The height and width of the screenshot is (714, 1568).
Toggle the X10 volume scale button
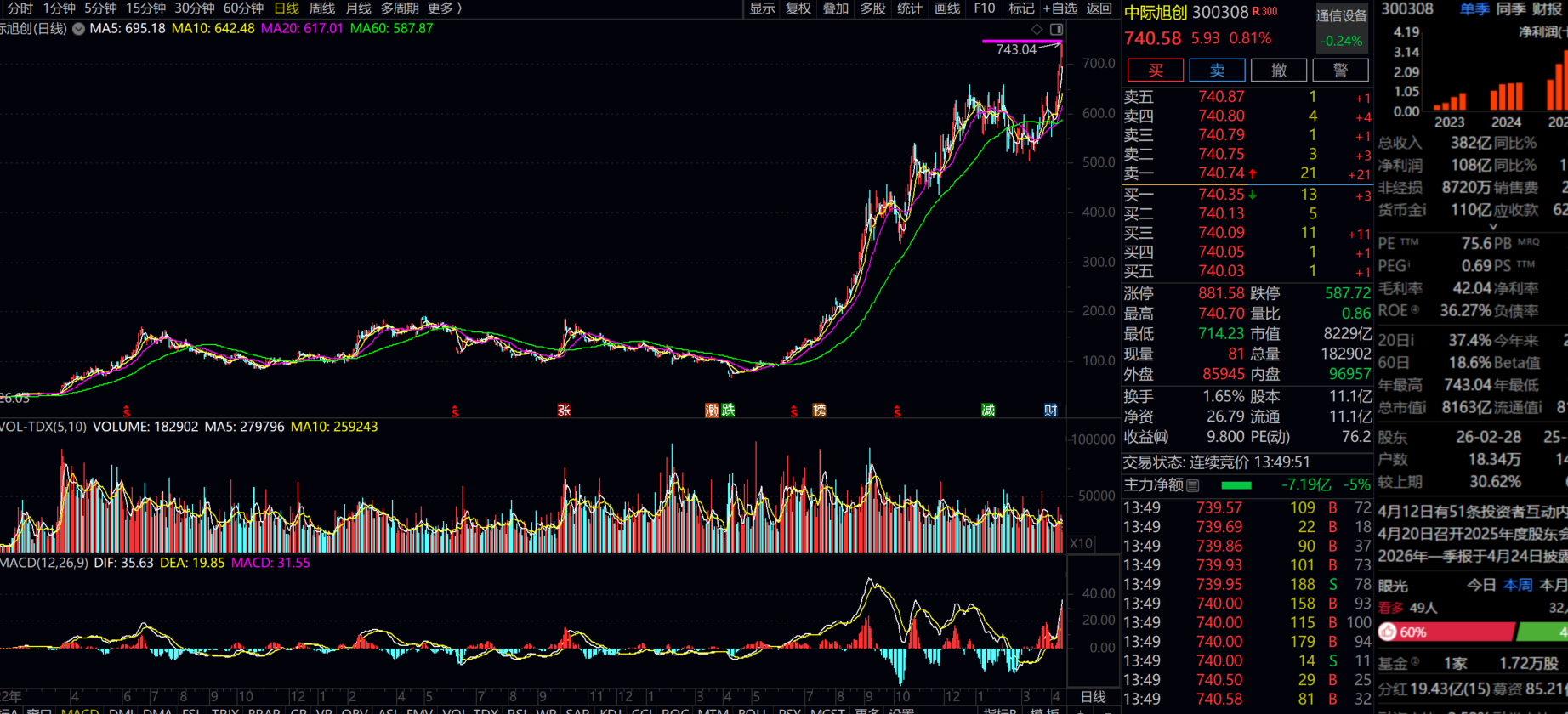click(x=1081, y=543)
